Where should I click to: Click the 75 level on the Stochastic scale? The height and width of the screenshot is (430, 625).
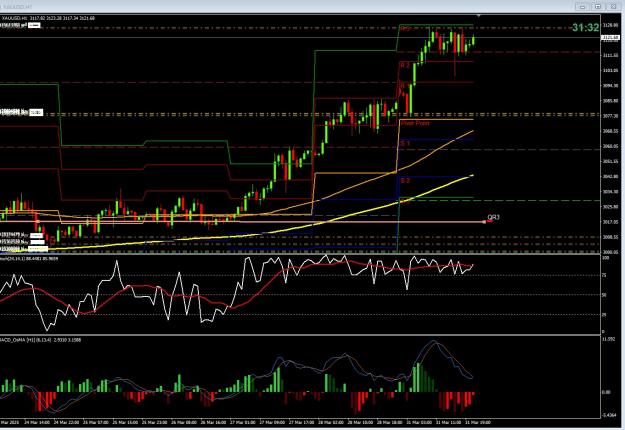tap(604, 275)
